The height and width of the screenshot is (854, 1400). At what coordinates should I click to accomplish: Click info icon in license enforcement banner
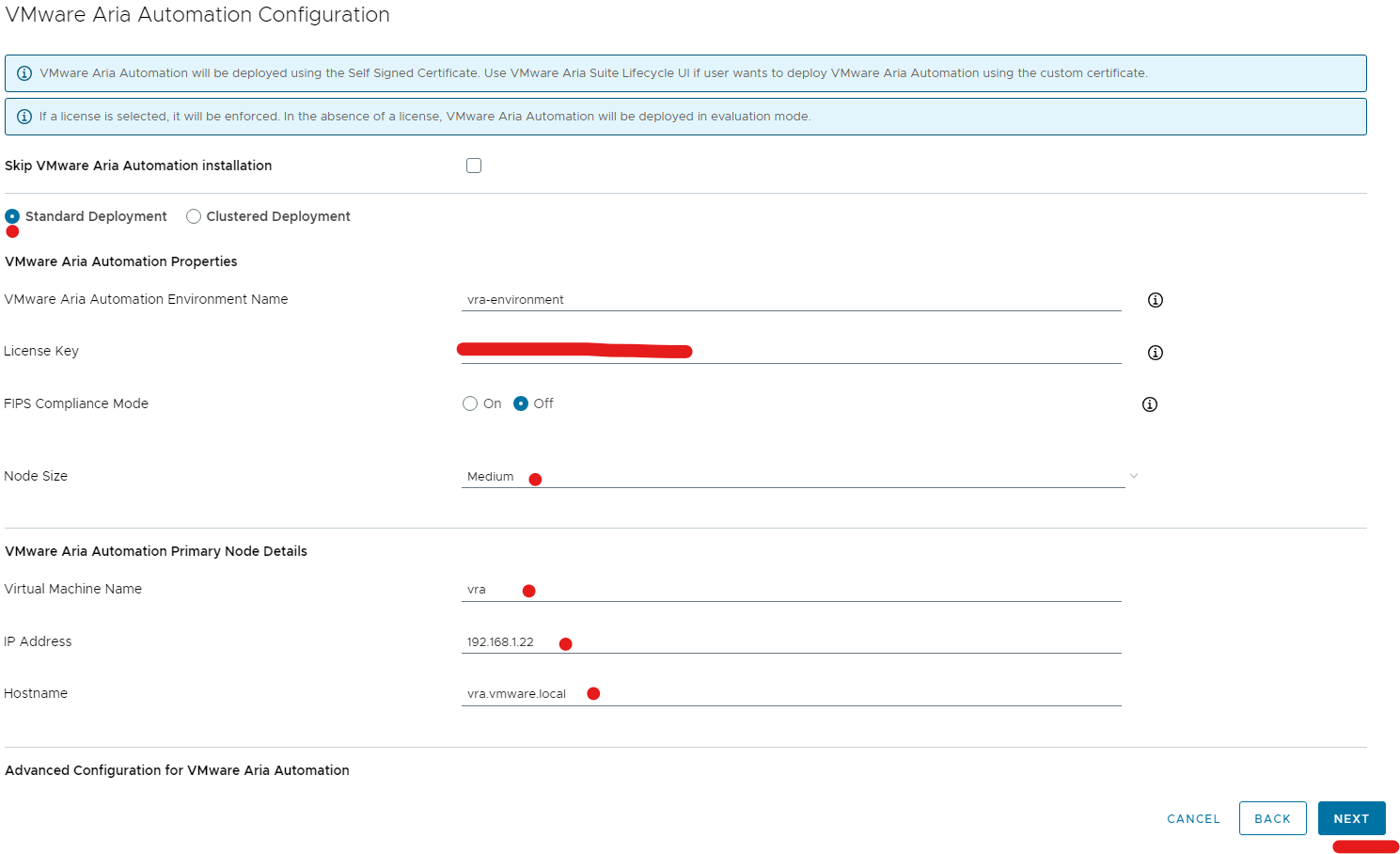24,117
